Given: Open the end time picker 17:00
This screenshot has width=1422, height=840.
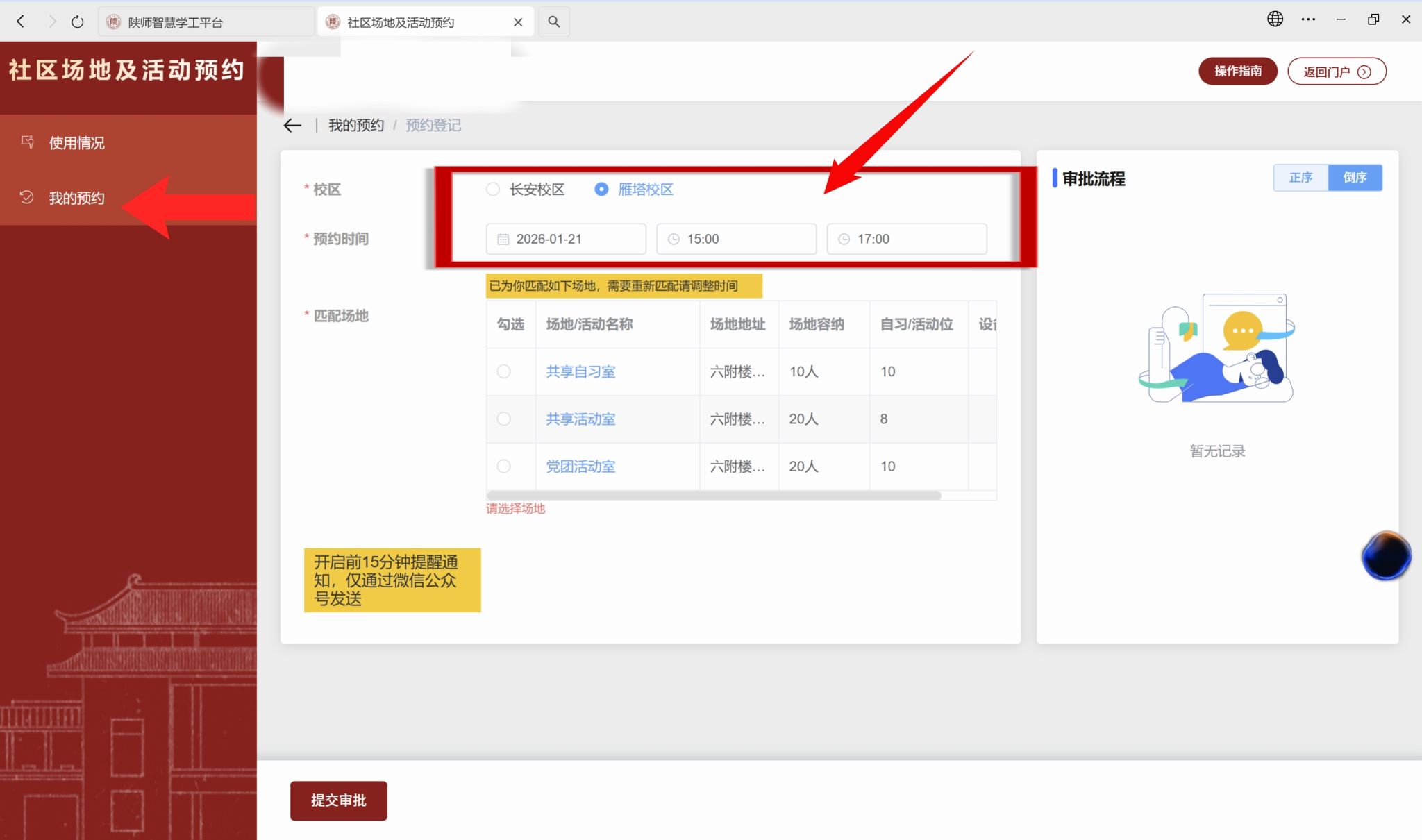Looking at the screenshot, I should [x=906, y=239].
